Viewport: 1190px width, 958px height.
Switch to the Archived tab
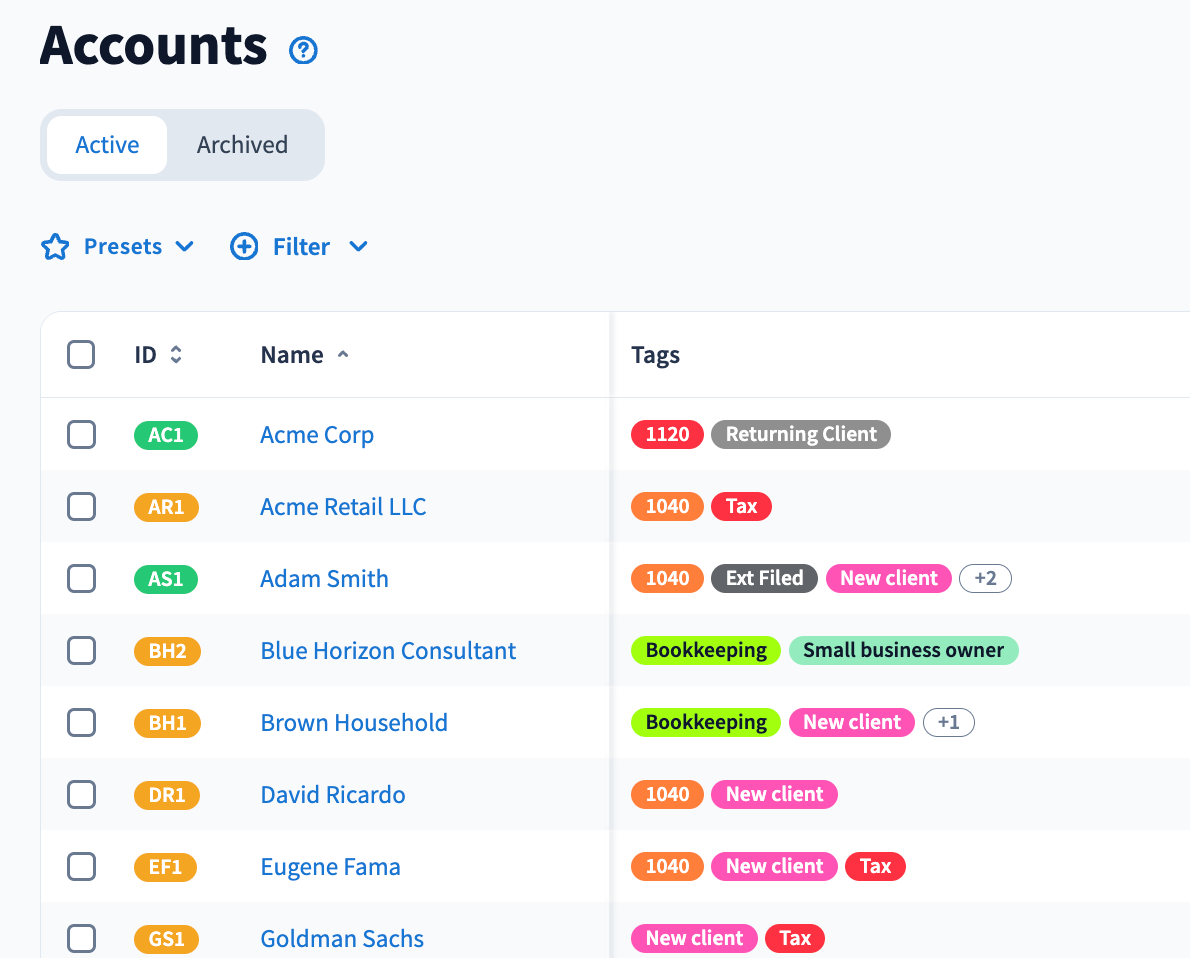pos(242,145)
